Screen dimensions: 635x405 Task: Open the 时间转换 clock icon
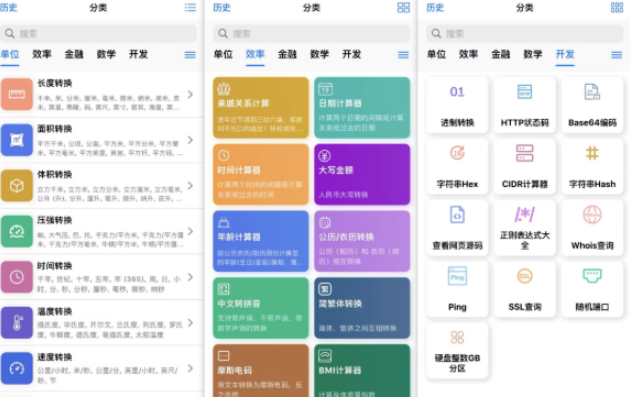coord(17,277)
